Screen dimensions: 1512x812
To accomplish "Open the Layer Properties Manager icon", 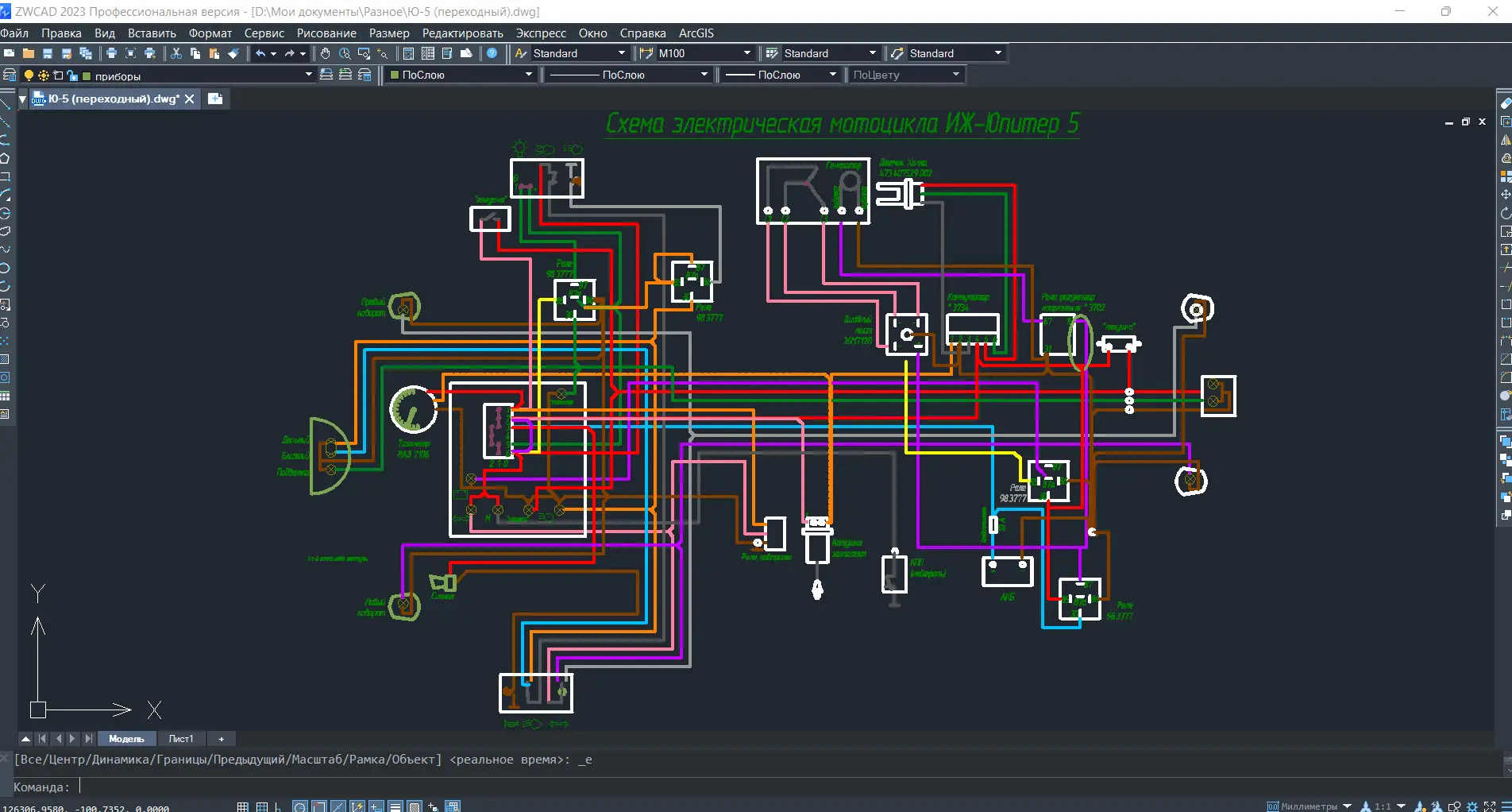I will coord(10,75).
